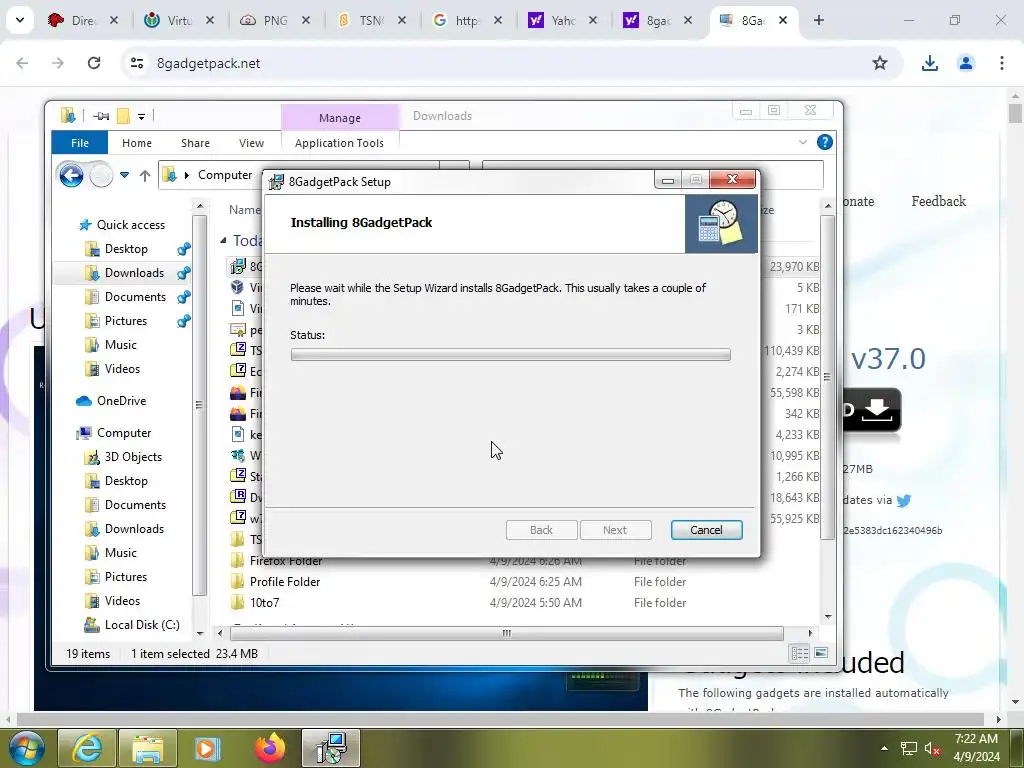Cancel the 8GadgetPack installation
The height and width of the screenshot is (768, 1024).
coord(706,530)
